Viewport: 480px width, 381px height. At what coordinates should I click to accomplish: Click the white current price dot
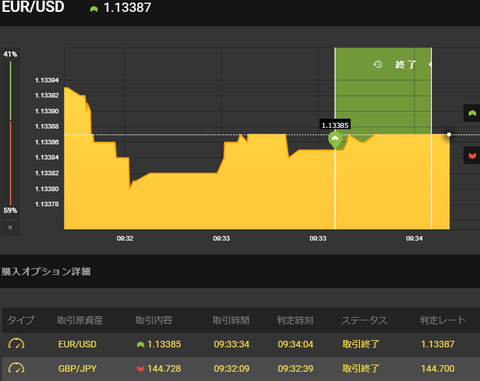click(449, 134)
